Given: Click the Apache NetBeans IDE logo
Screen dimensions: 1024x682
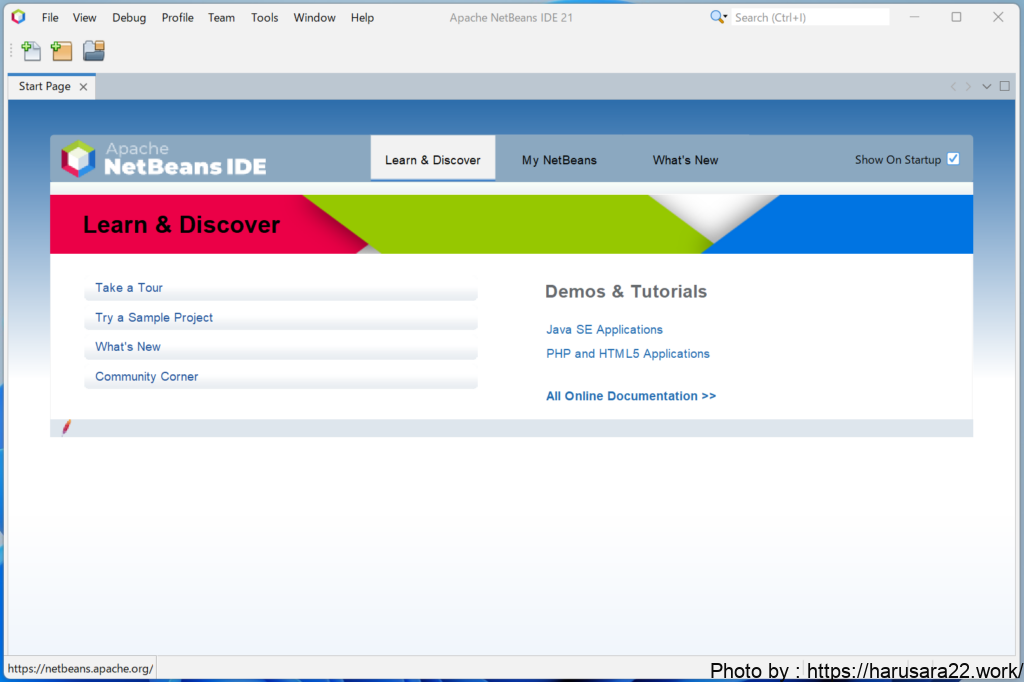Looking at the screenshot, I should tap(164, 159).
